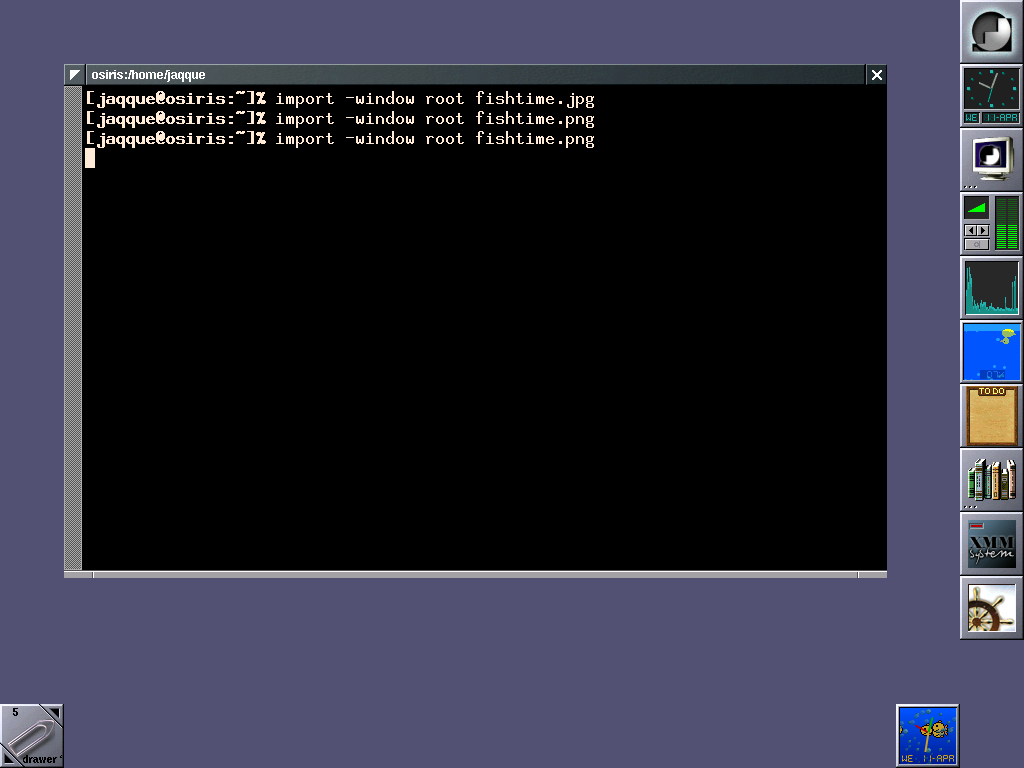Image resolution: width=1024 pixels, height=768 pixels.
Task: Open the analog clock dockapp
Action: 991,96
